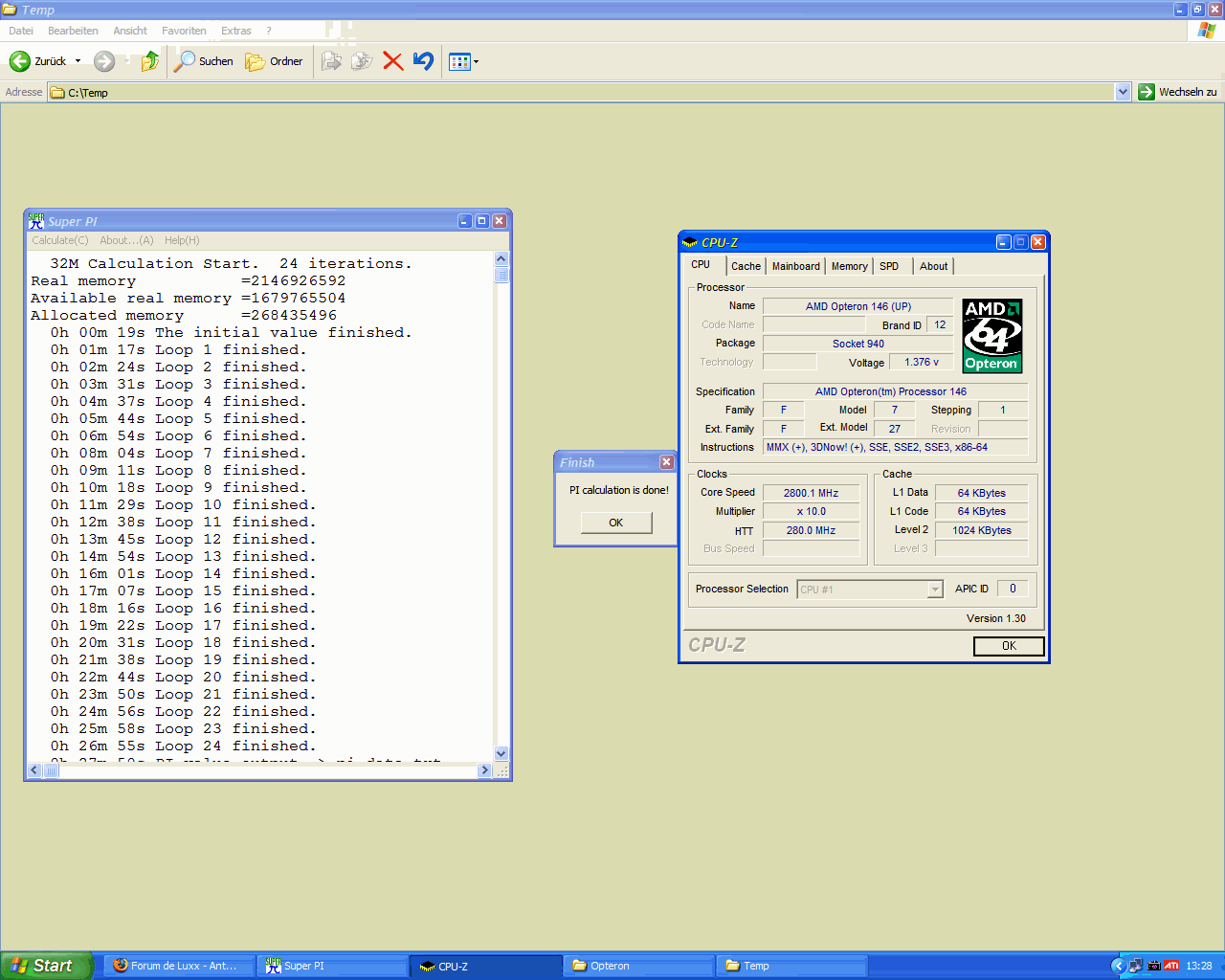The image size is (1225, 980).
Task: Switch to CPU-Z Mainboard tab
Action: tap(796, 266)
